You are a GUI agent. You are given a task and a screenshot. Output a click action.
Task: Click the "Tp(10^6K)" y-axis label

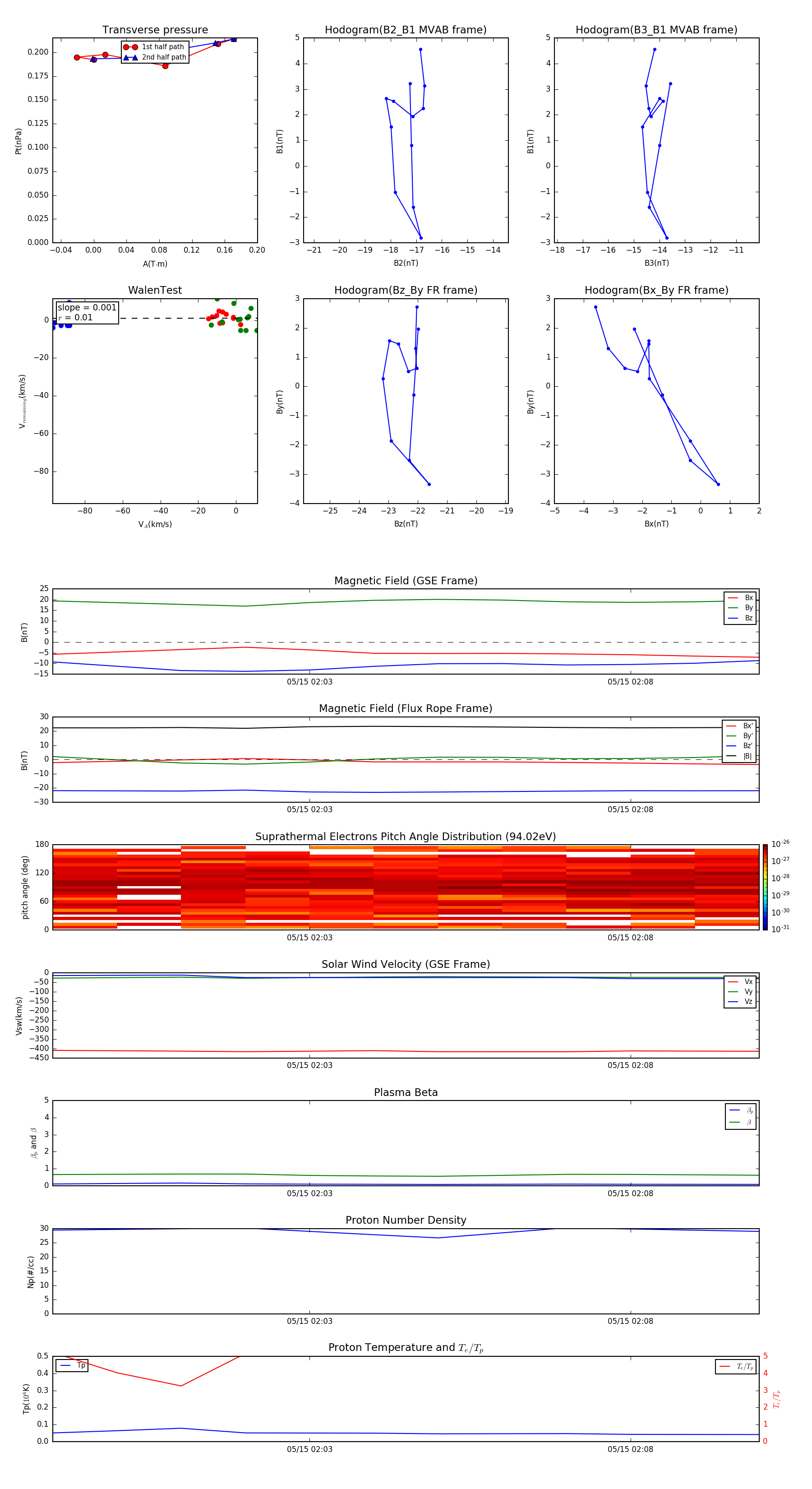point(26,1399)
